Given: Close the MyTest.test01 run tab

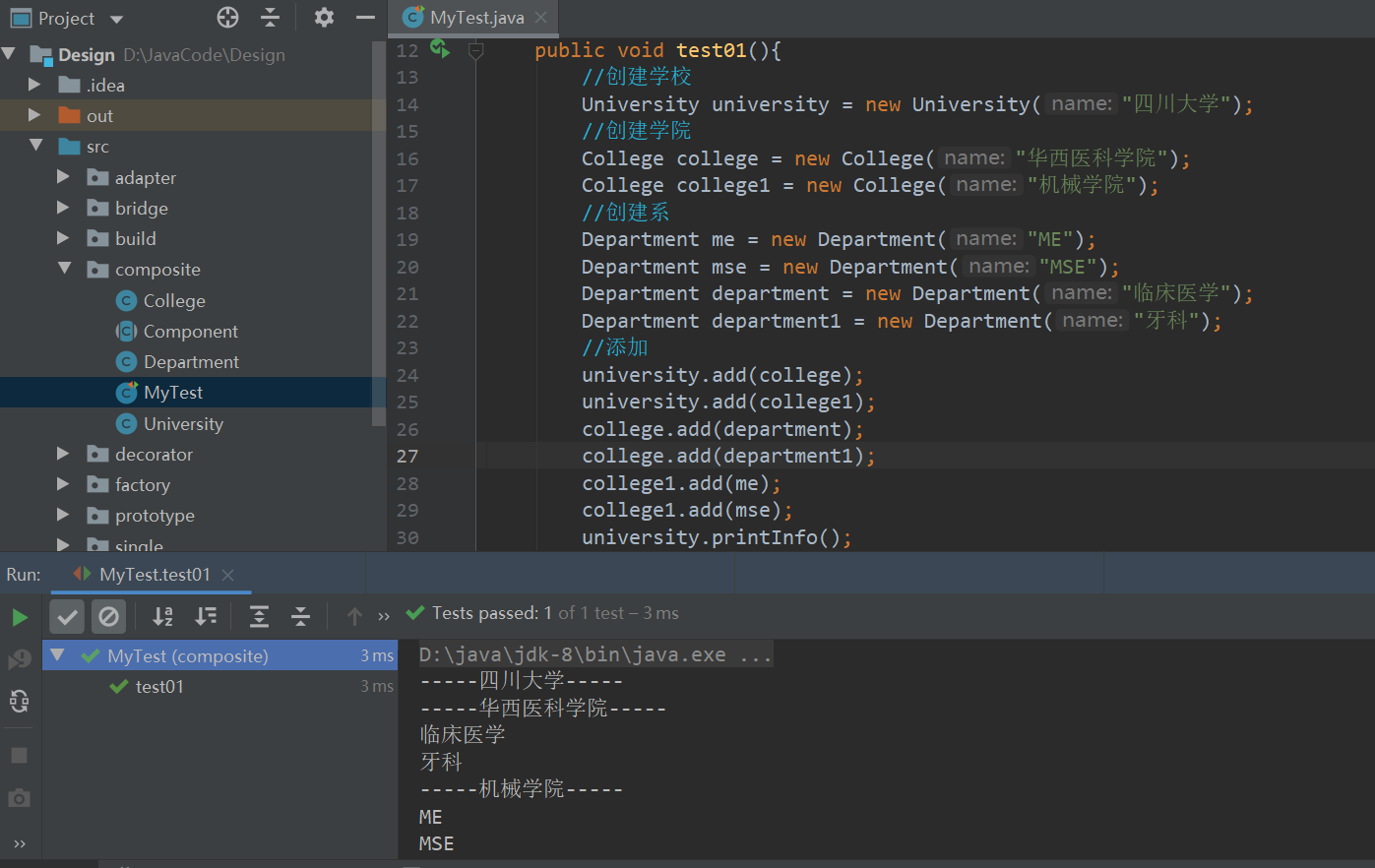Looking at the screenshot, I should (228, 575).
